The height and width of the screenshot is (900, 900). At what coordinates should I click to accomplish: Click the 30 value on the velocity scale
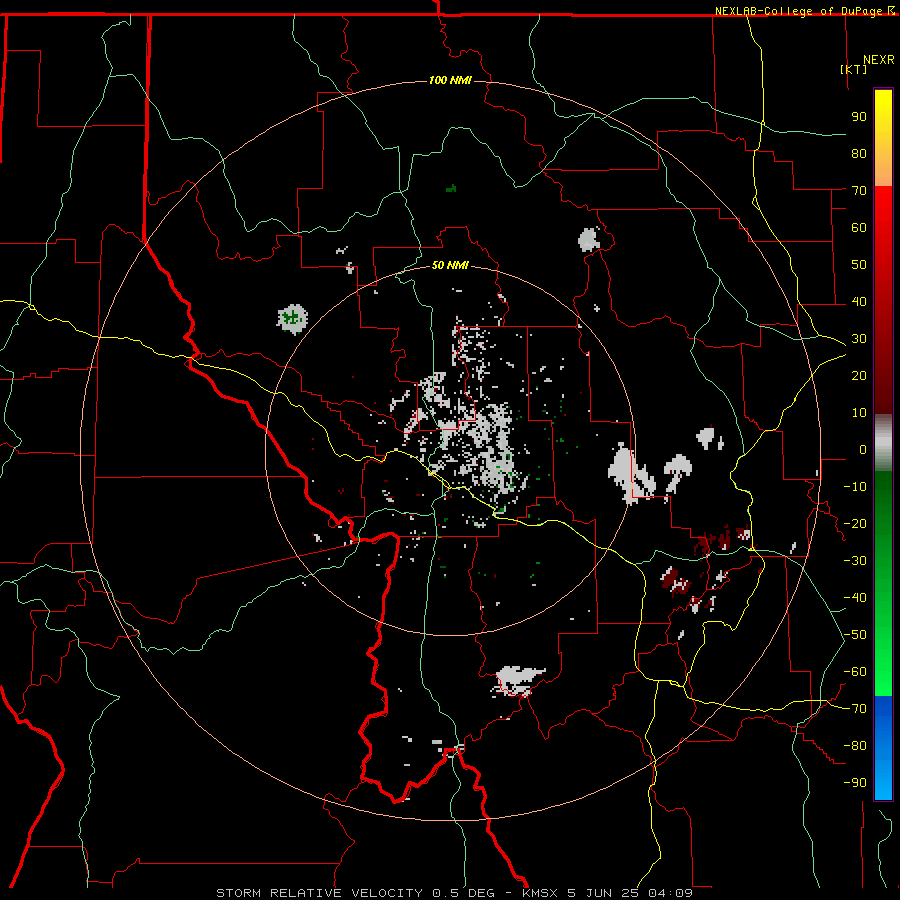coord(859,339)
